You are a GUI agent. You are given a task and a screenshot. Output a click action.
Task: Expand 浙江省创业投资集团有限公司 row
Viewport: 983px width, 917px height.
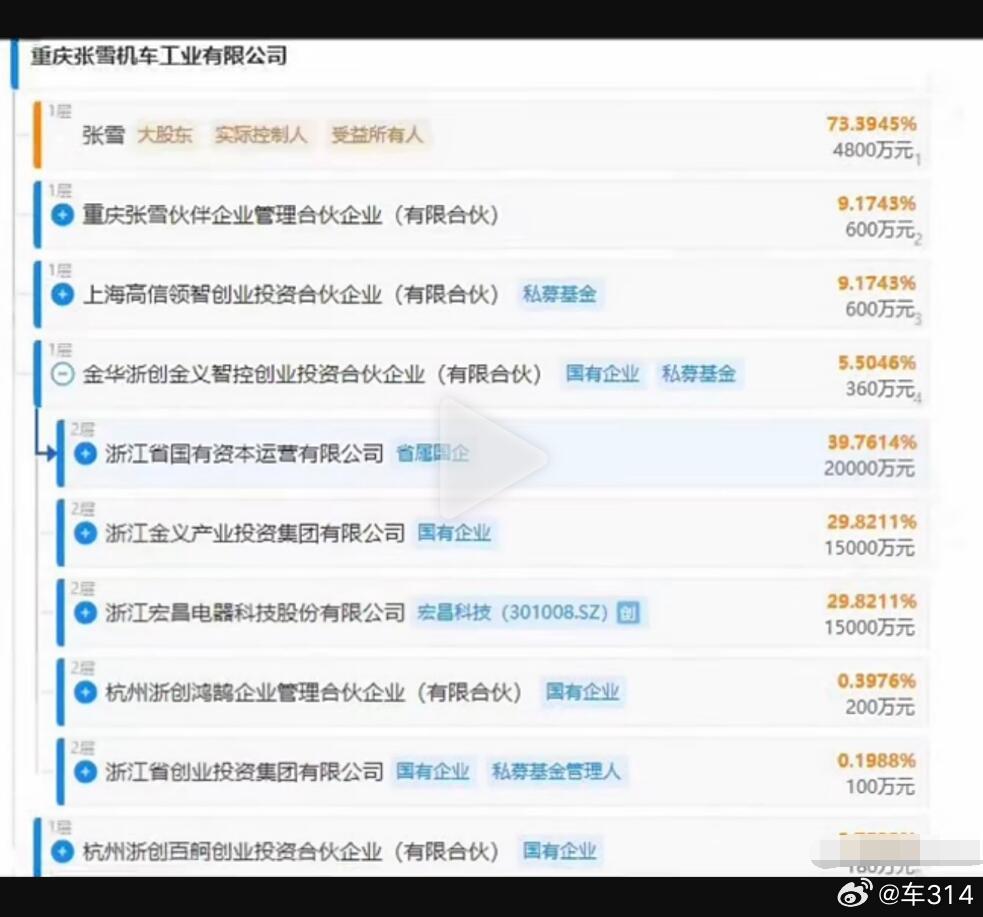click(x=85, y=772)
